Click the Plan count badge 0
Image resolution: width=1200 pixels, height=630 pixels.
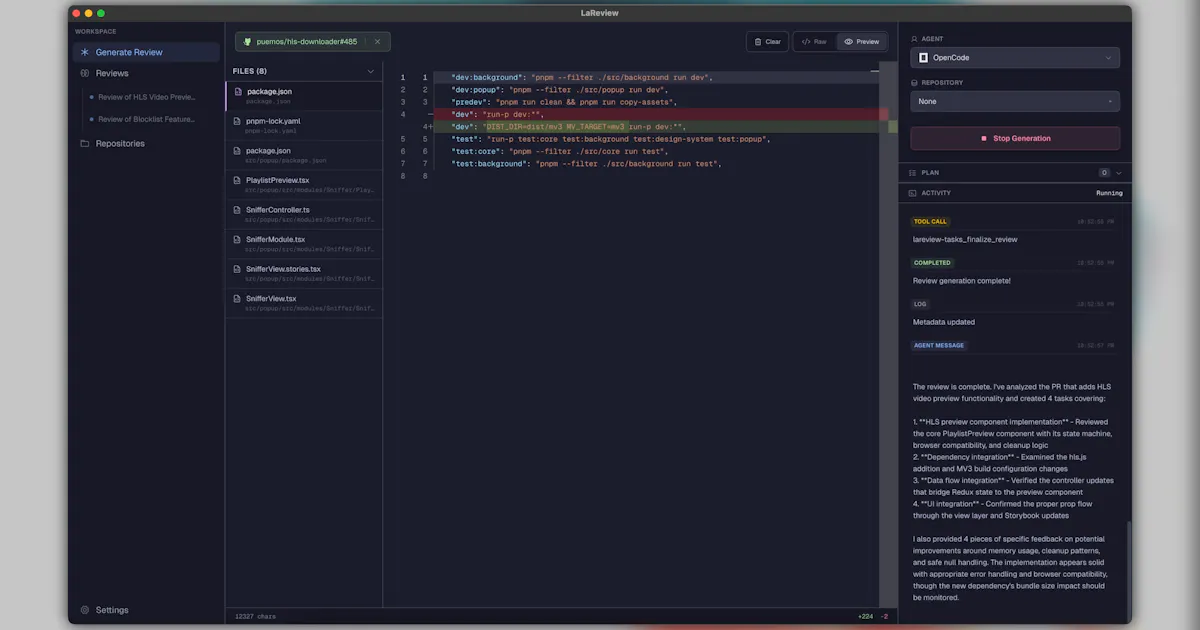[1104, 173]
